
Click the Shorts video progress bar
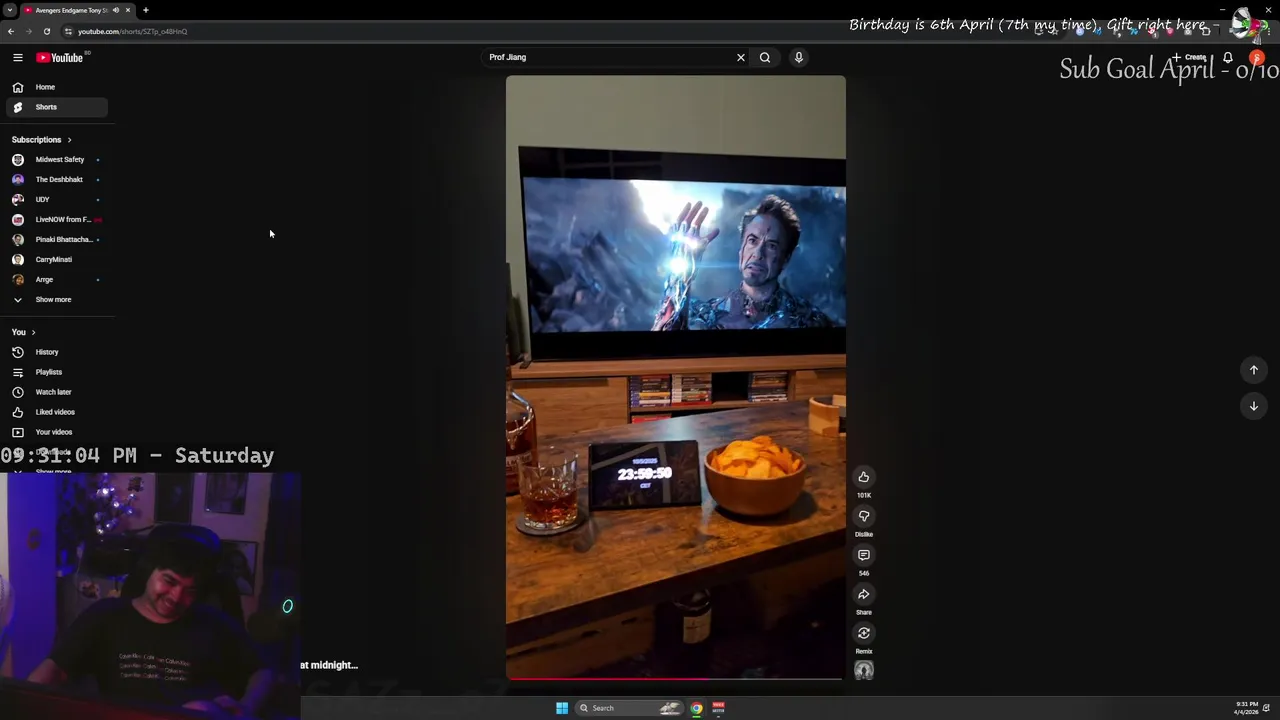pos(676,678)
